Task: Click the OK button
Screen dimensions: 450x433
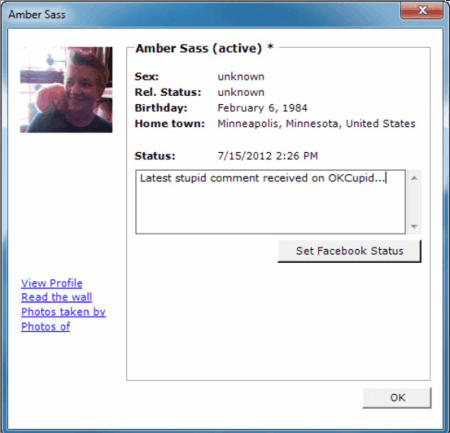Action: (x=397, y=398)
